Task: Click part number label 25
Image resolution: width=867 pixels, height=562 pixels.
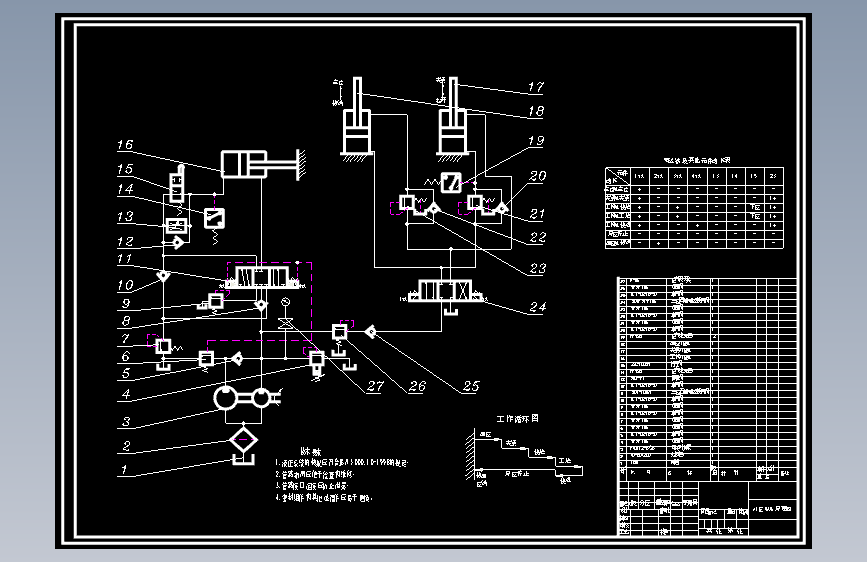Action: point(471,386)
